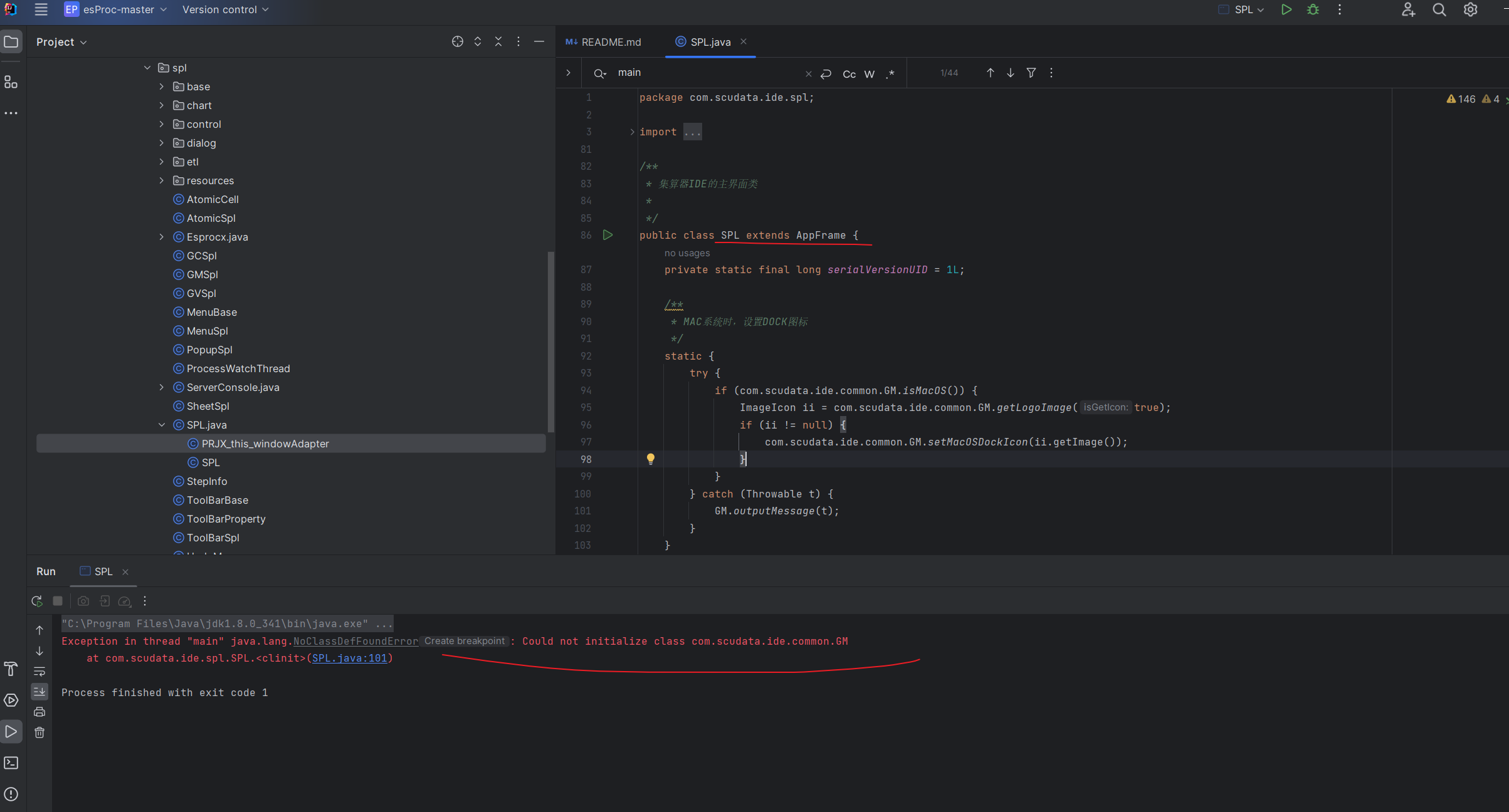Click the Filter search results icon

tap(1031, 73)
